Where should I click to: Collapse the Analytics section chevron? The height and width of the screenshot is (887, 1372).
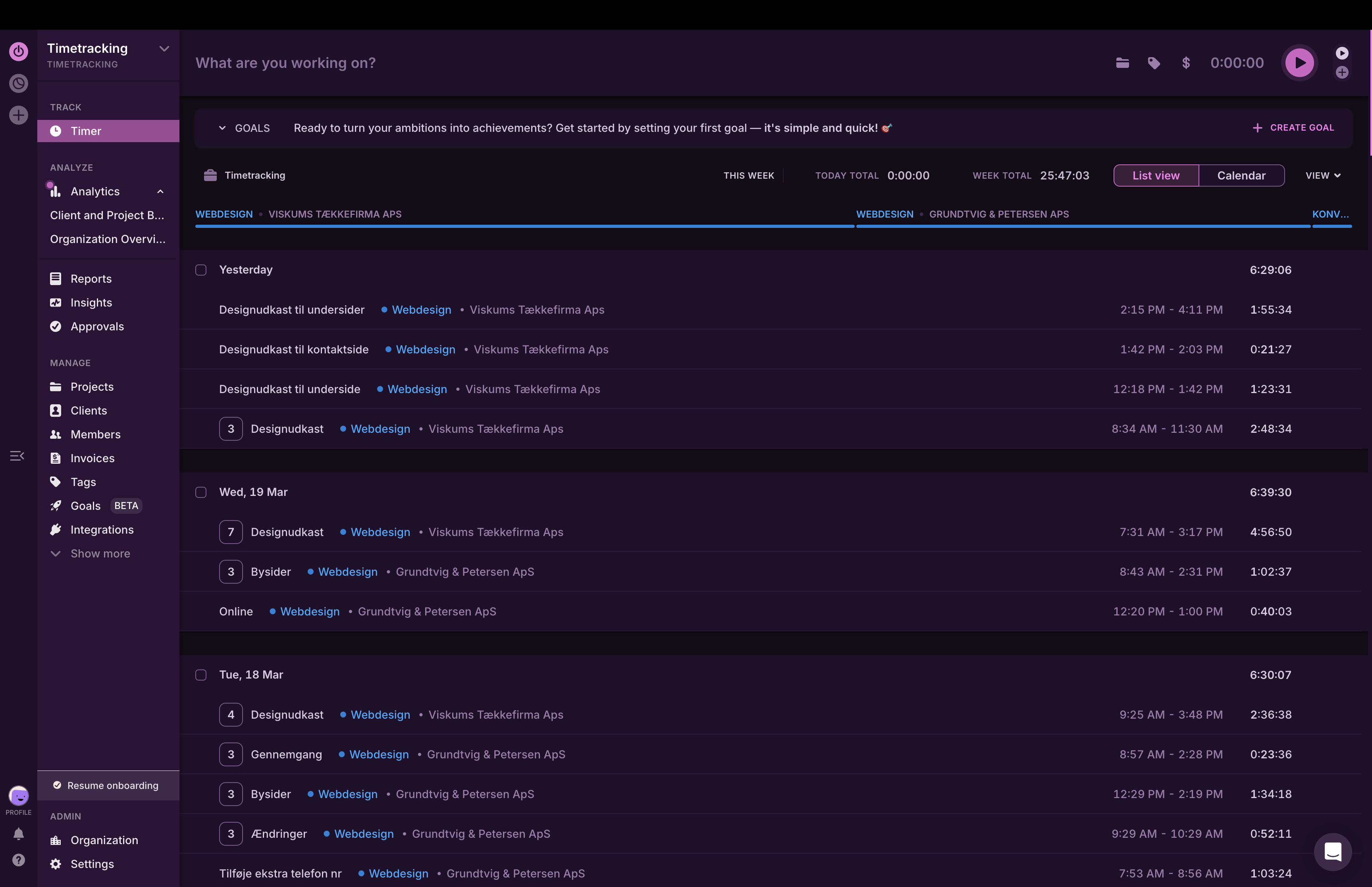[x=161, y=192]
